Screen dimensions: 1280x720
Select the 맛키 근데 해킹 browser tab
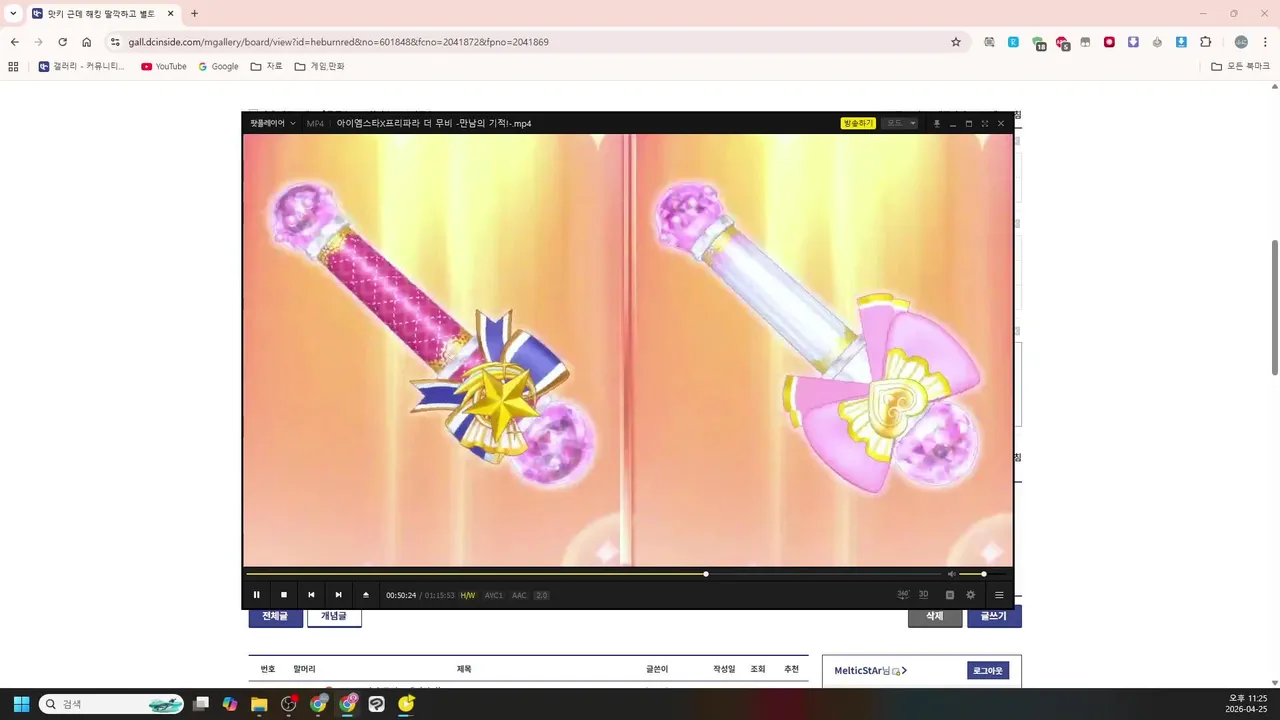point(103,14)
